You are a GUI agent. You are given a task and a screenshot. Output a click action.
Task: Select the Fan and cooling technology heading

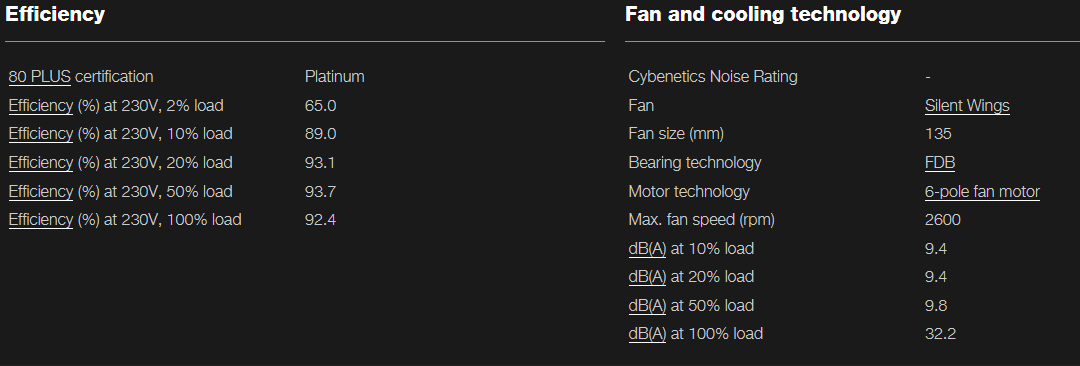point(763,14)
